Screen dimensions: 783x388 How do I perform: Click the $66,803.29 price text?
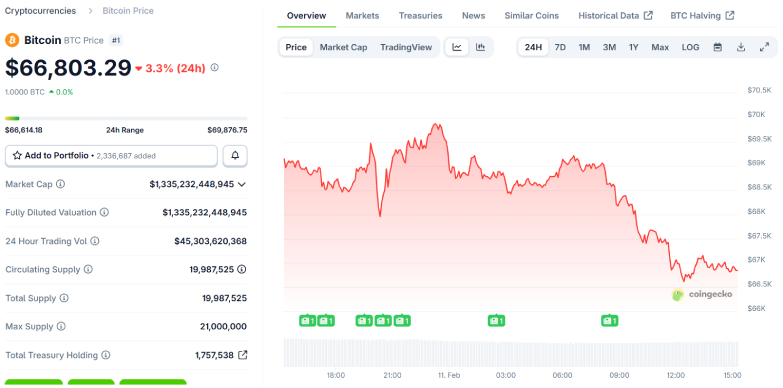68,68
